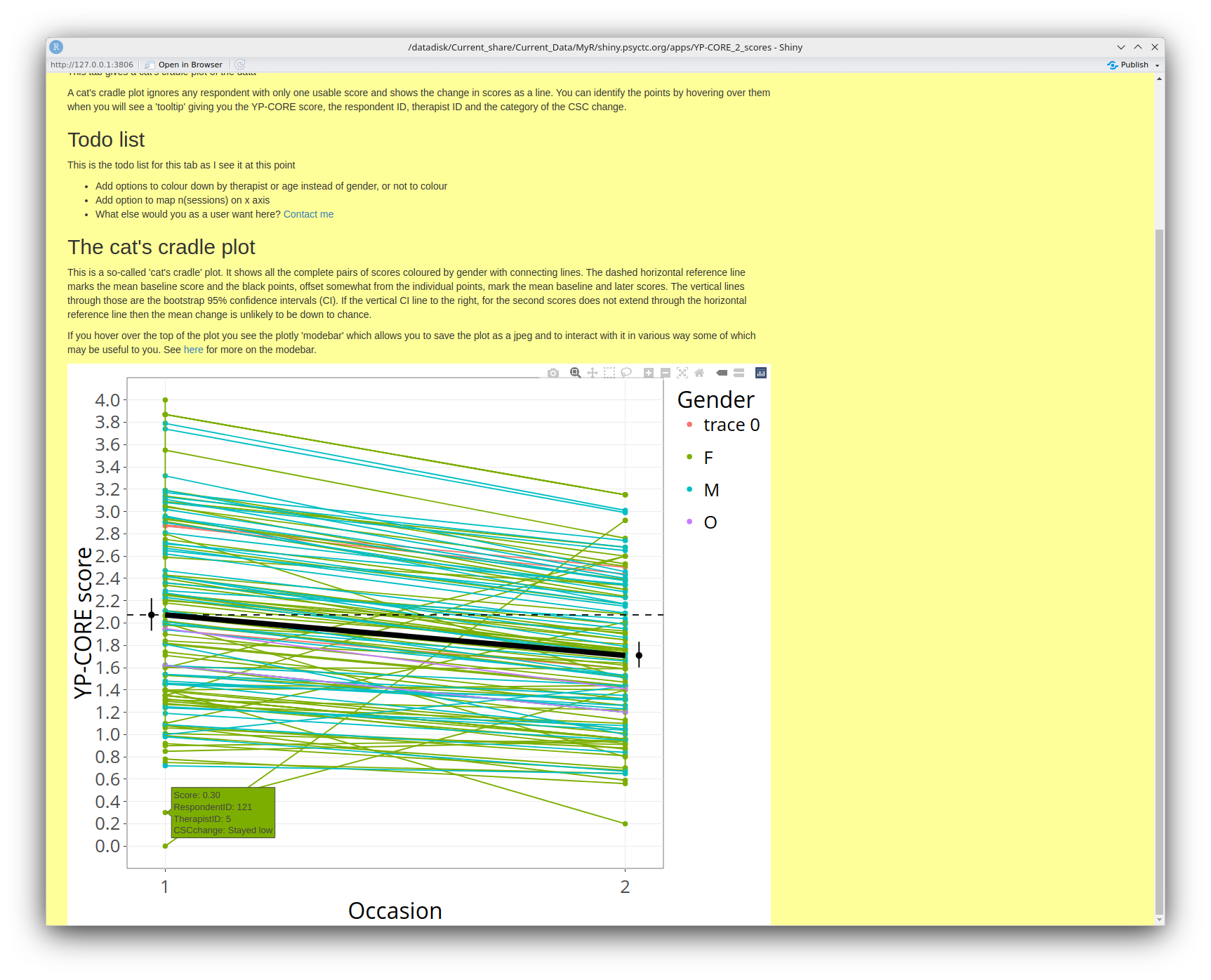
Task: Toggle visibility of trace 0 in legend
Action: 731,425
